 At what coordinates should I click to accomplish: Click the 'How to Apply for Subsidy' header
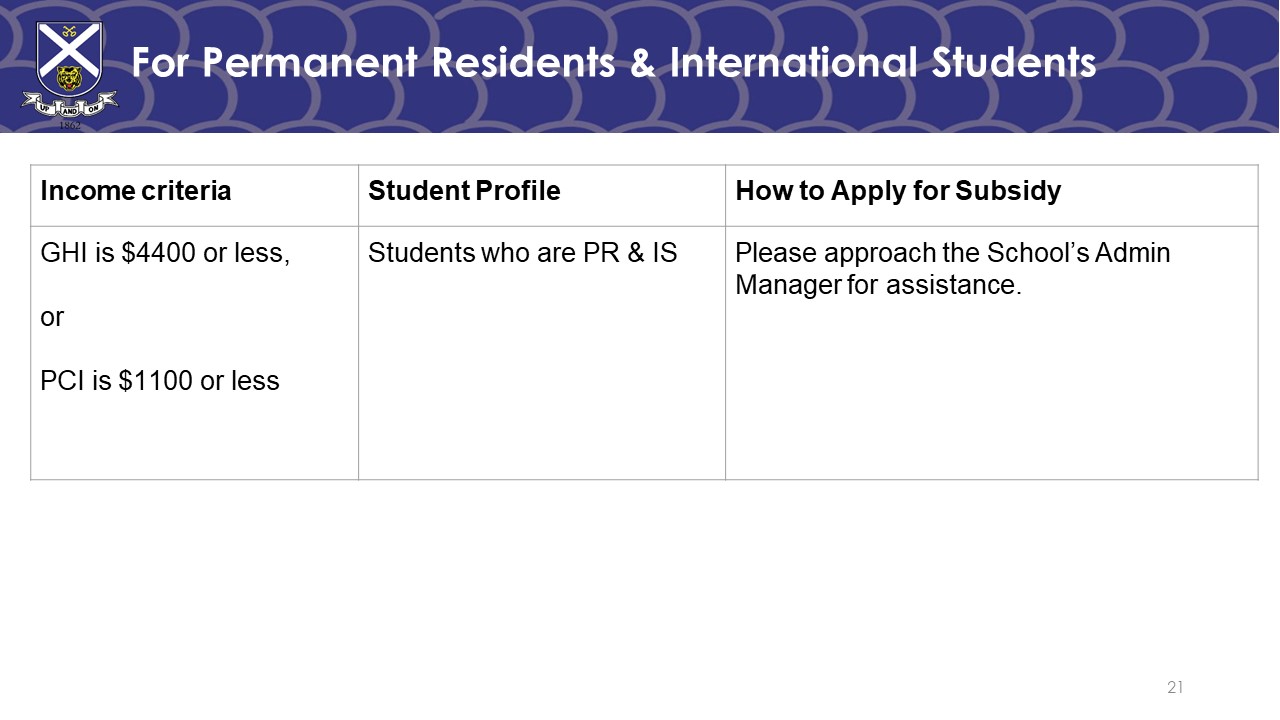(x=898, y=191)
